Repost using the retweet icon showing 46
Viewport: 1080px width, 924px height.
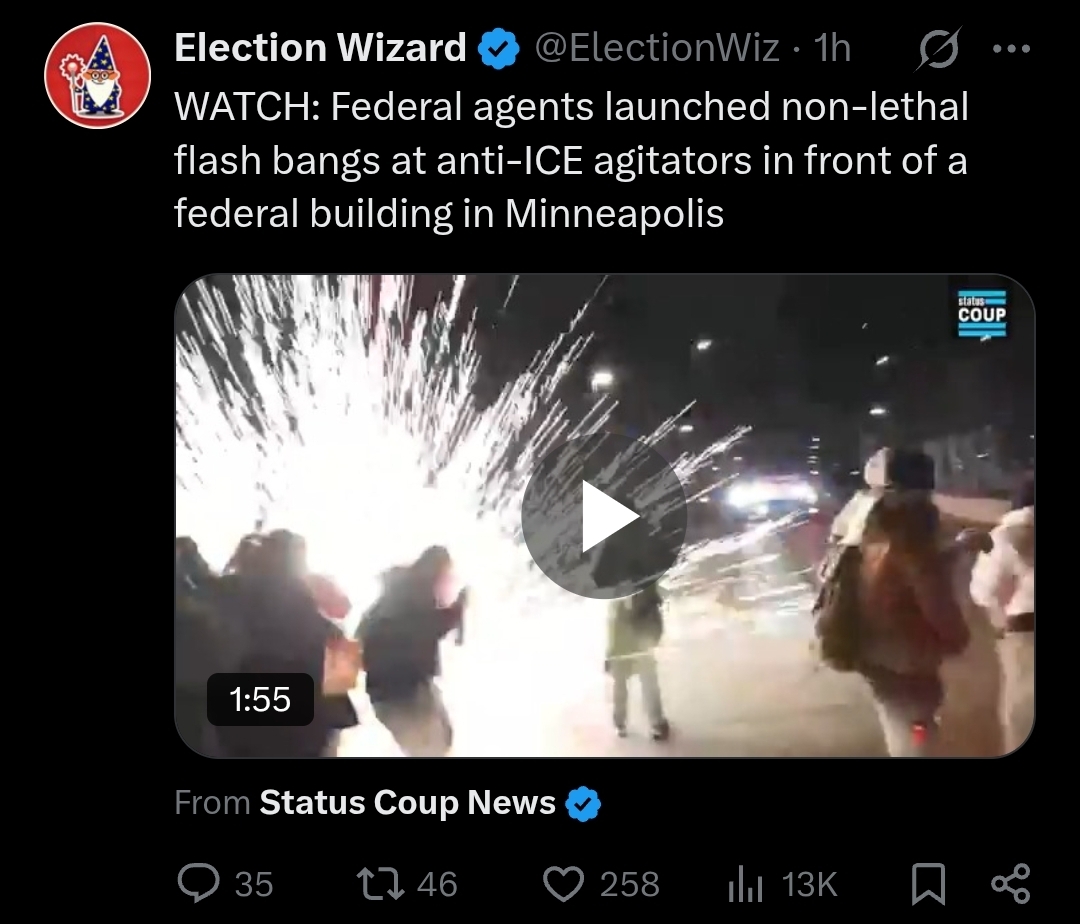click(x=380, y=883)
